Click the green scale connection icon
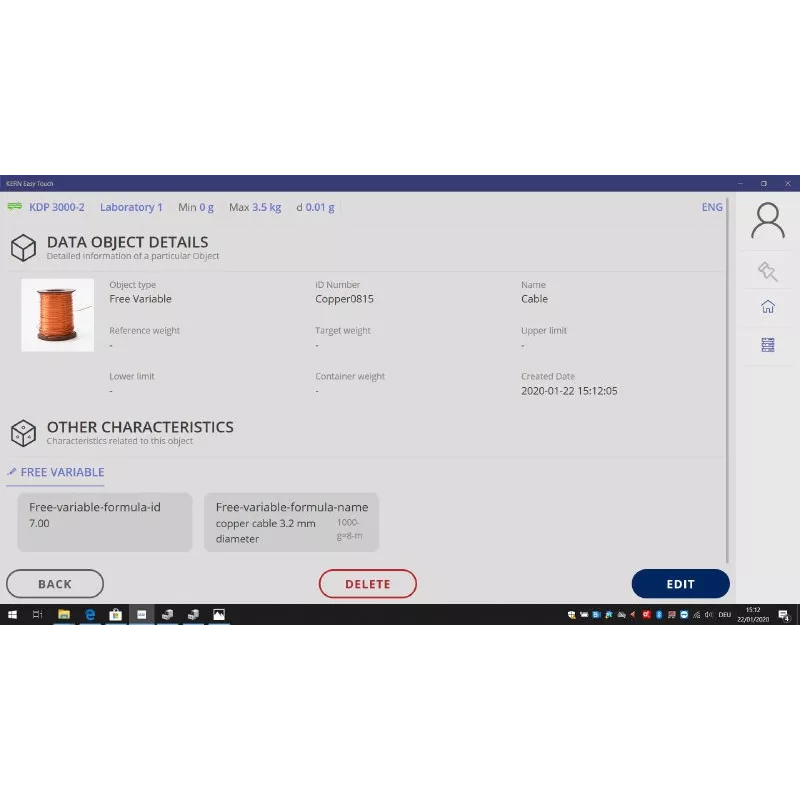800x800 pixels. coord(15,207)
